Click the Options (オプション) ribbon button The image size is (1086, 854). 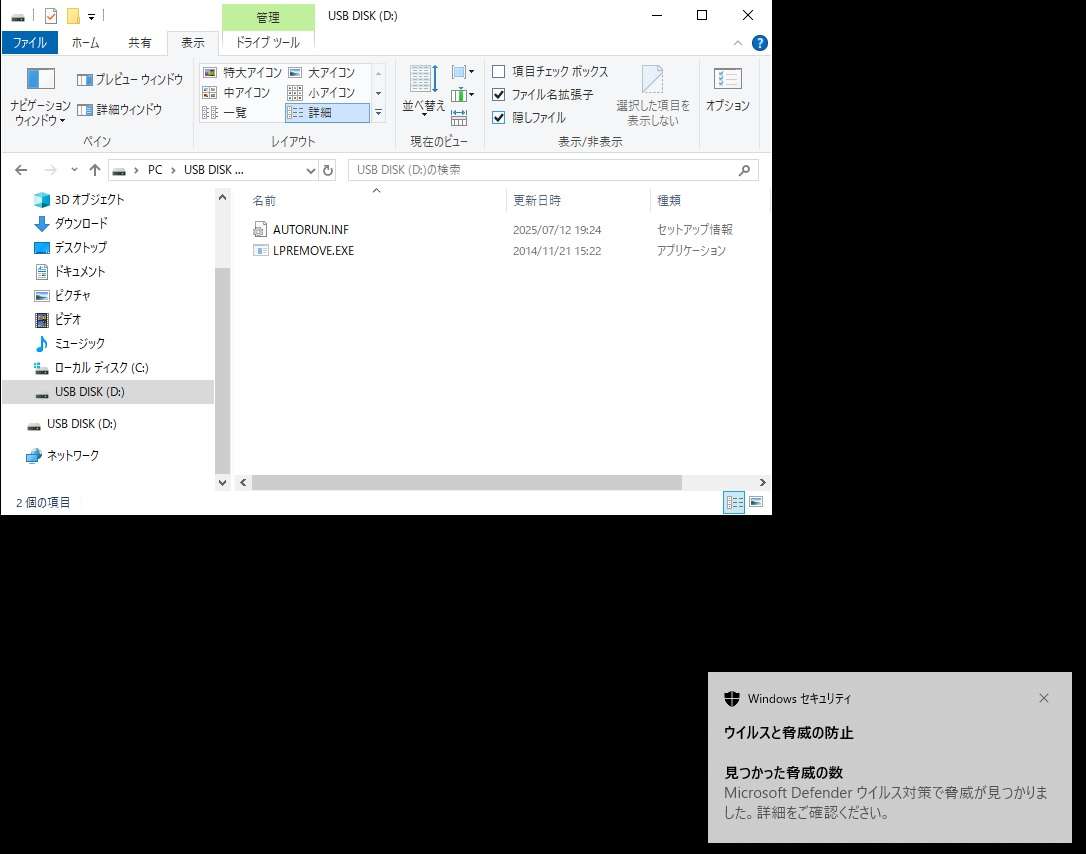[727, 89]
